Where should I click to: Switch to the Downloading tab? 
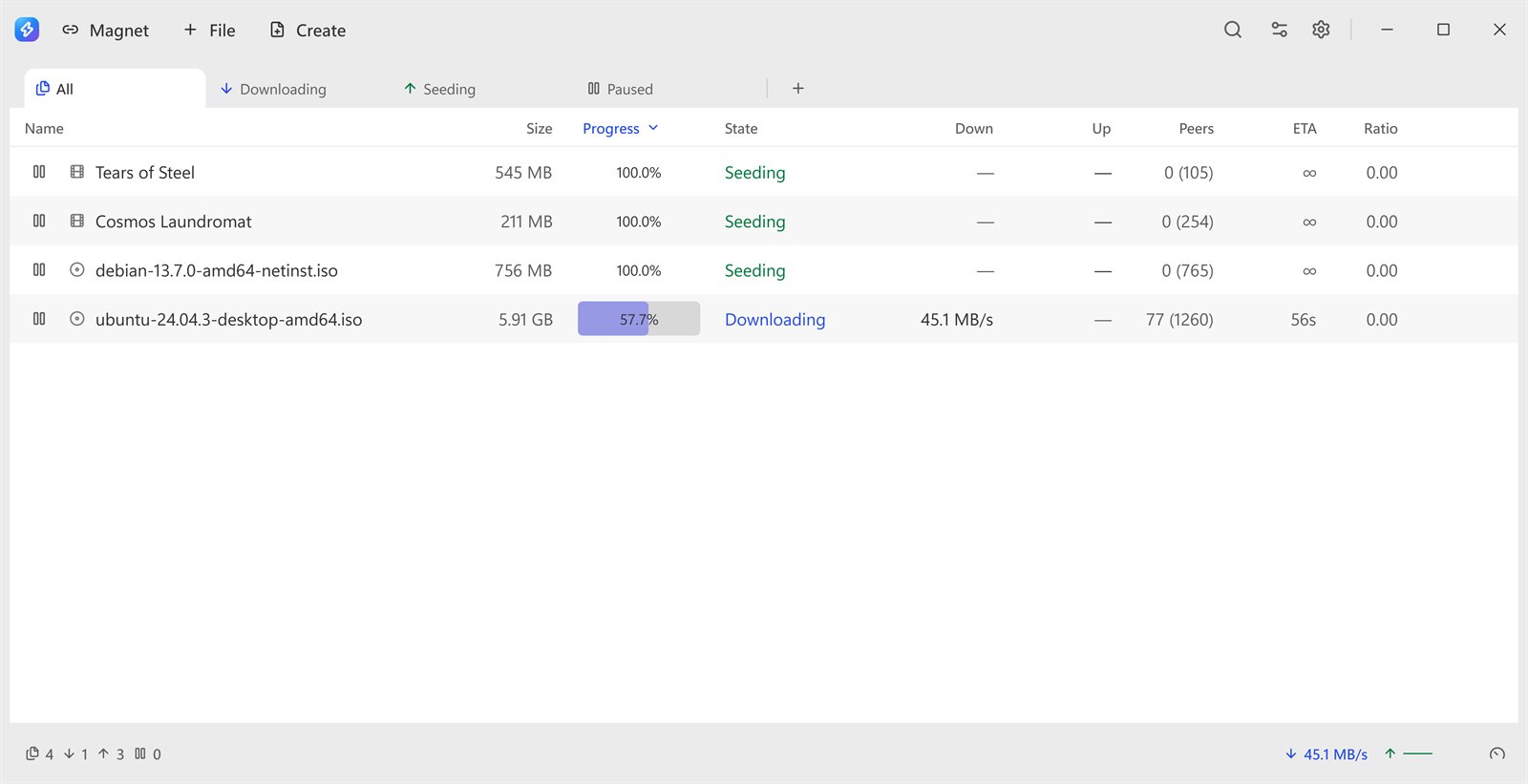tap(273, 89)
